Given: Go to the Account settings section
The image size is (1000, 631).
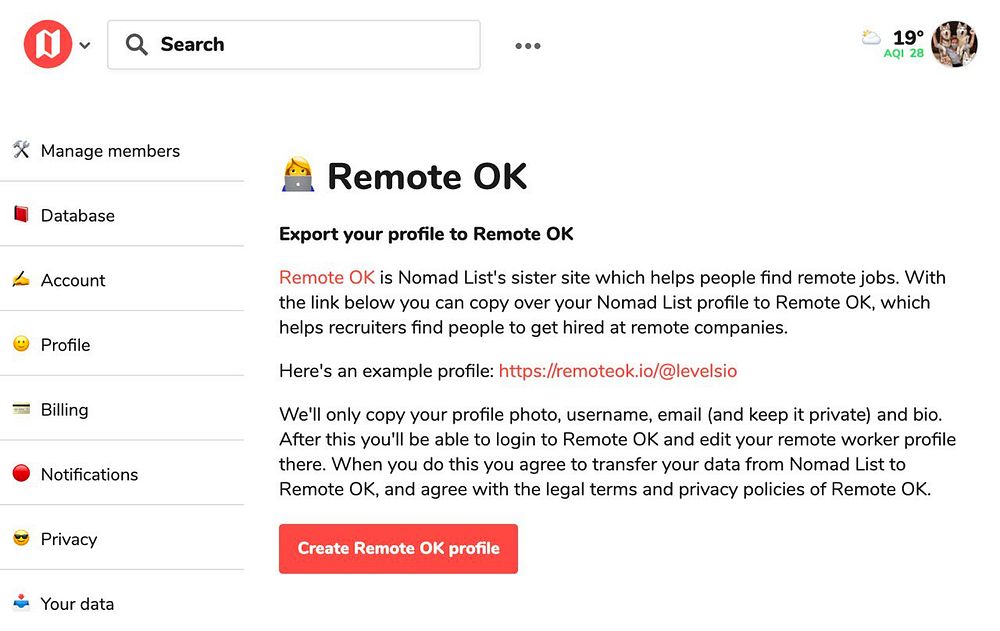Looking at the screenshot, I should pyautogui.click(x=73, y=280).
